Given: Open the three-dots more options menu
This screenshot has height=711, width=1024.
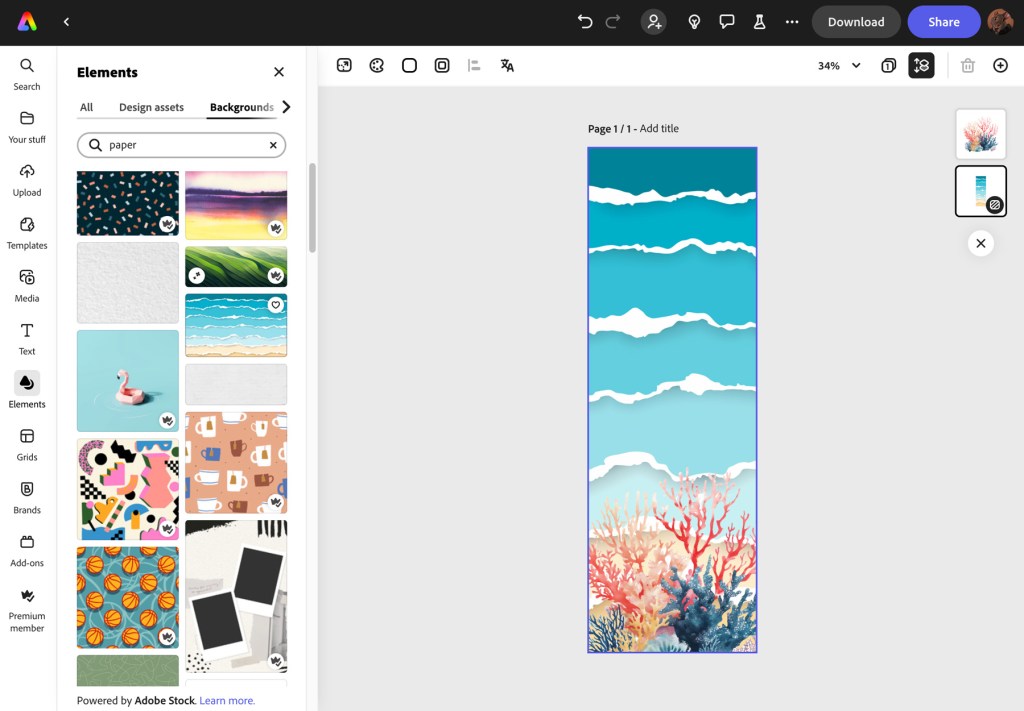Looking at the screenshot, I should point(792,22).
